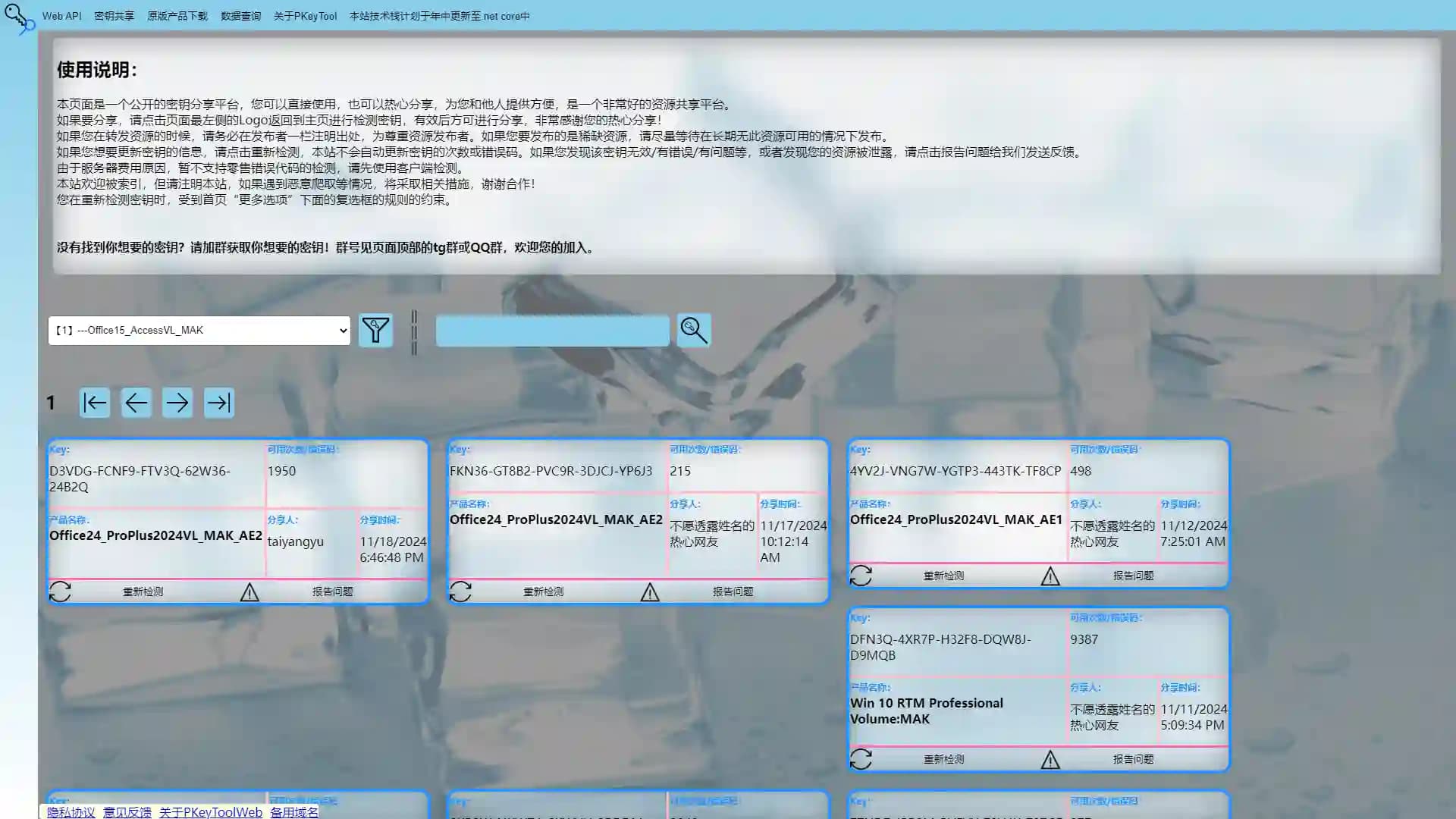
Task: Click the refresh icon on the D3VDG key card
Action: click(x=60, y=591)
